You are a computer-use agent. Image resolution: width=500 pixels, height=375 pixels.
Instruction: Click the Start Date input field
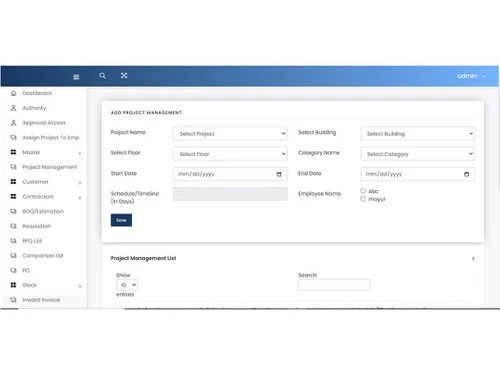pyautogui.click(x=230, y=174)
